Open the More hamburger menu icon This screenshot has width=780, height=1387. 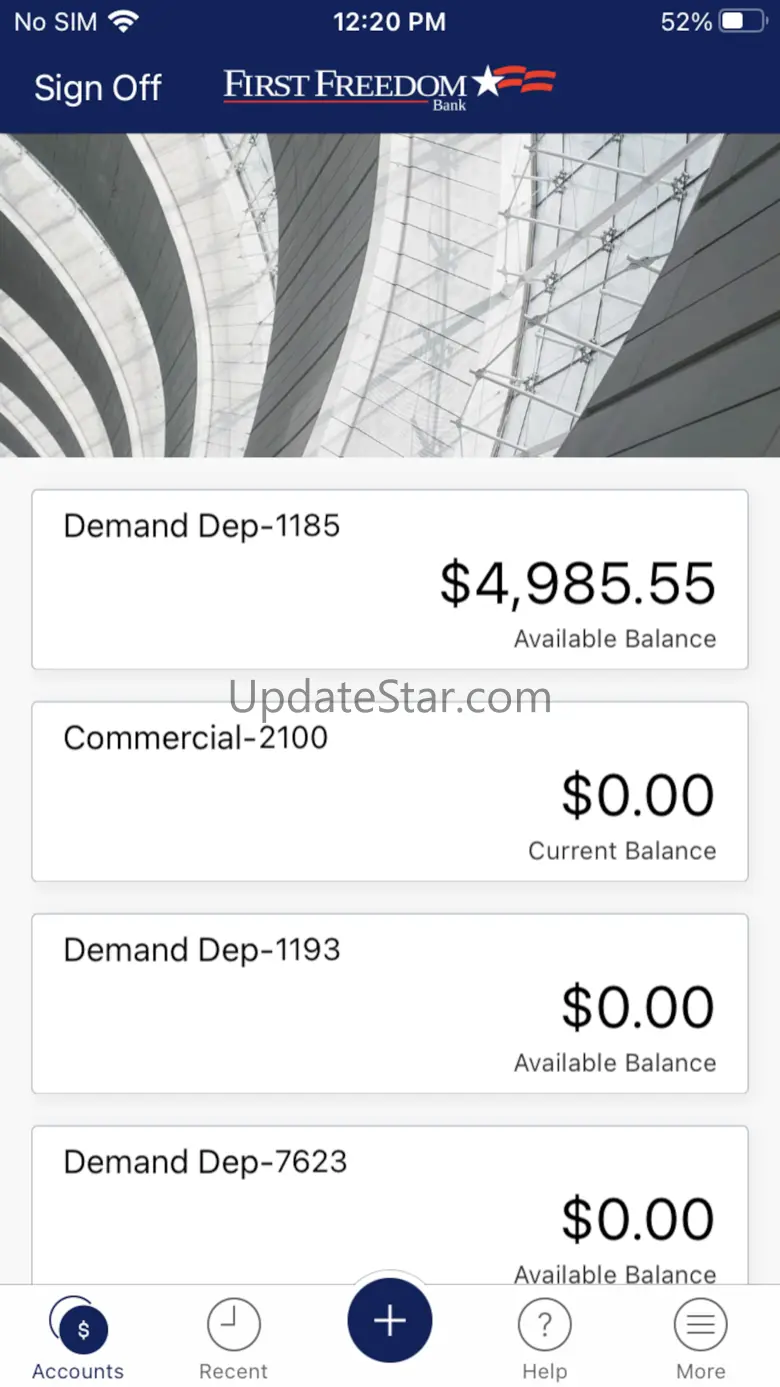[x=700, y=1325]
